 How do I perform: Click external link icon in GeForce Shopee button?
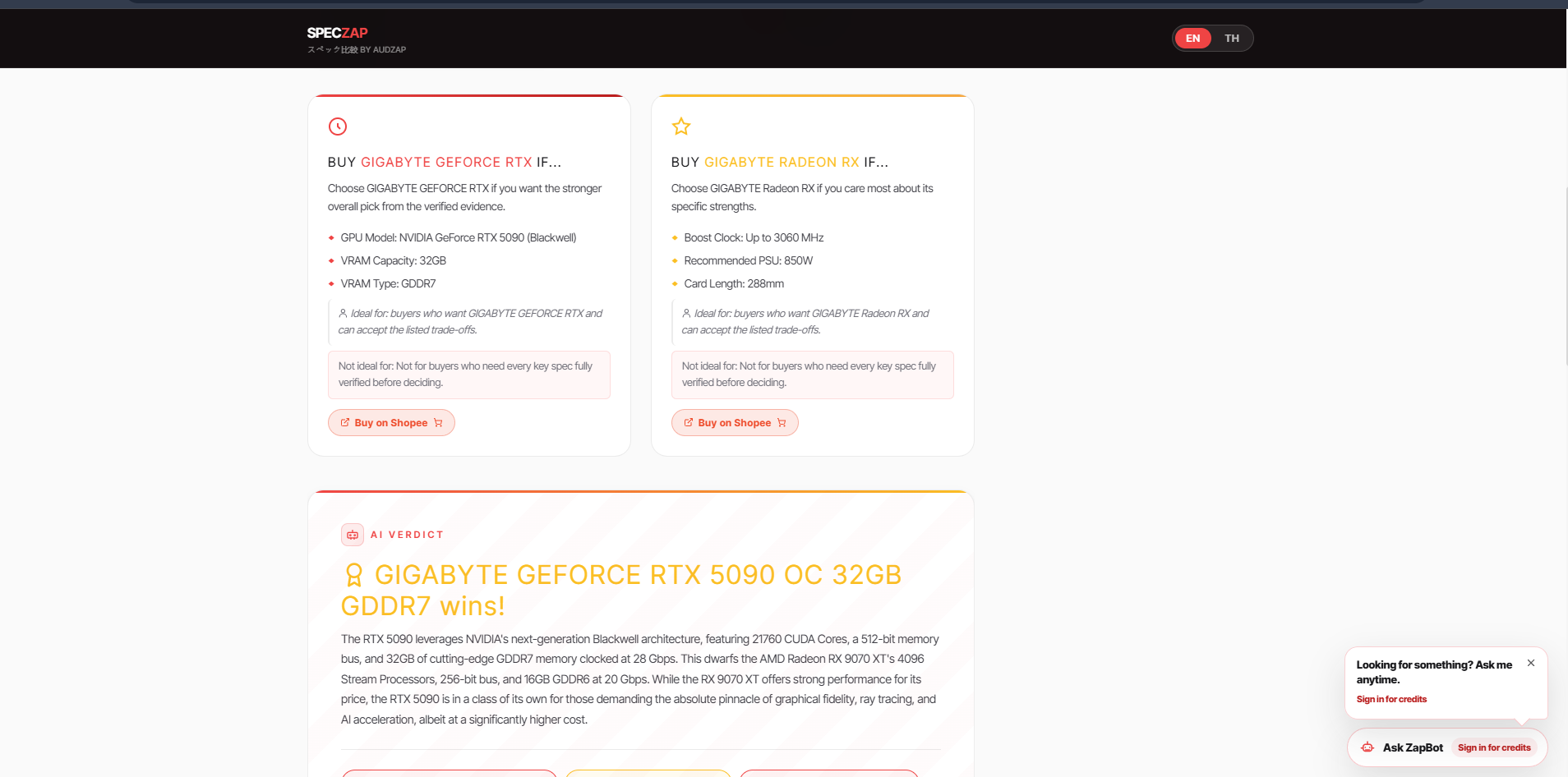[x=345, y=422]
